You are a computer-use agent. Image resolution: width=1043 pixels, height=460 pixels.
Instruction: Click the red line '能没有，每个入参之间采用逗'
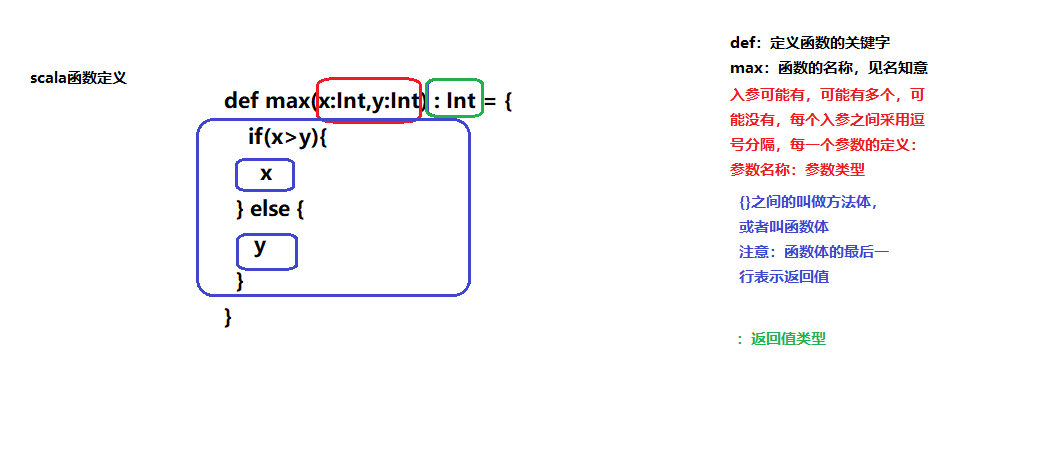[827, 120]
